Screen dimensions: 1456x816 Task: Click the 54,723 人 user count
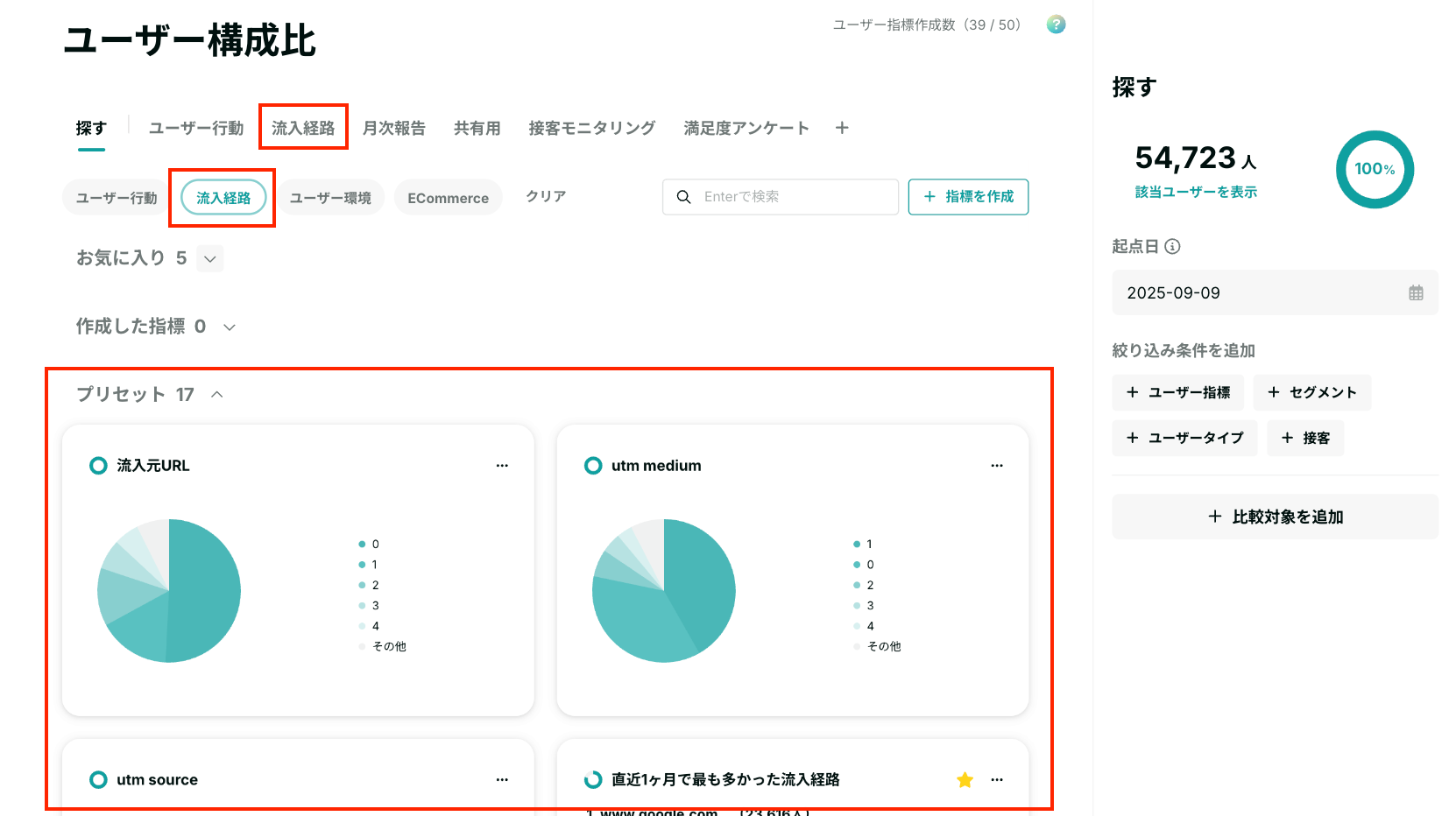pos(1196,158)
